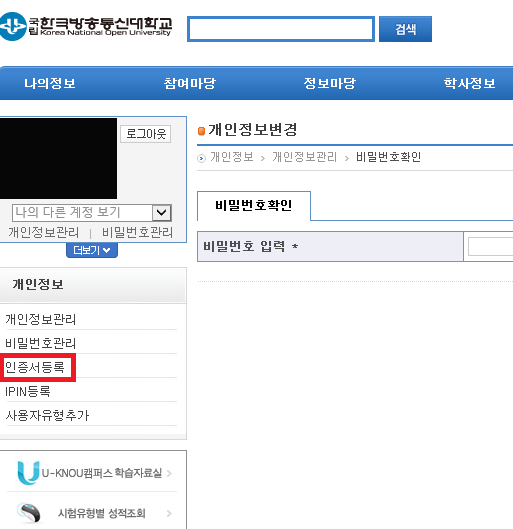Open the 학사정보 menu
Image resolution: width=513 pixels, height=529 pixels.
(x=469, y=83)
